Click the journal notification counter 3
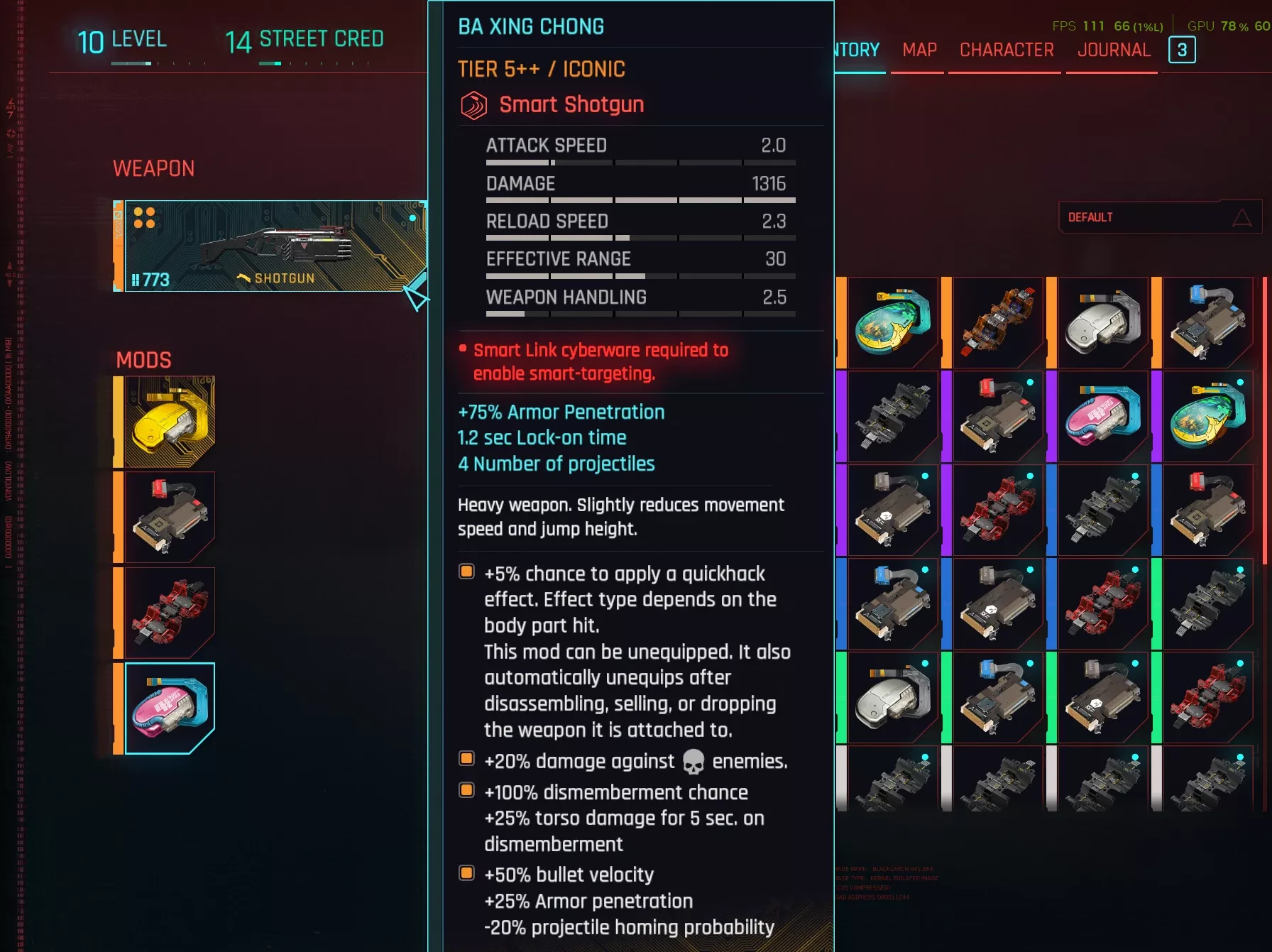Image resolution: width=1272 pixels, height=952 pixels. coord(1182,50)
